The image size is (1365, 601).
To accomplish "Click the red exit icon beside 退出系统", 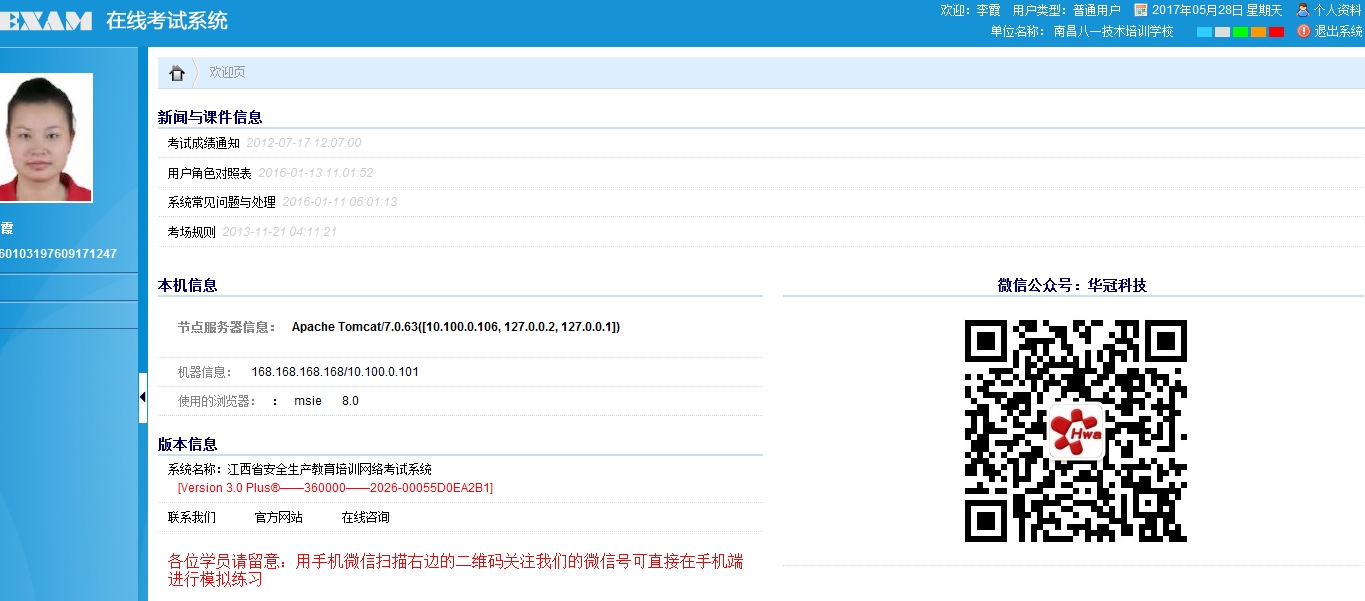I will (1303, 31).
